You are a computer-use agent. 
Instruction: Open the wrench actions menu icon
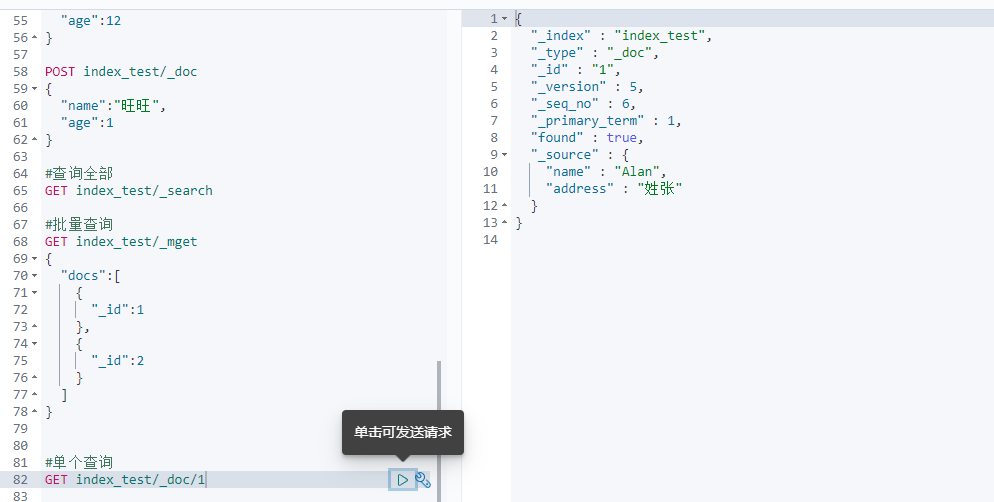(x=423, y=480)
